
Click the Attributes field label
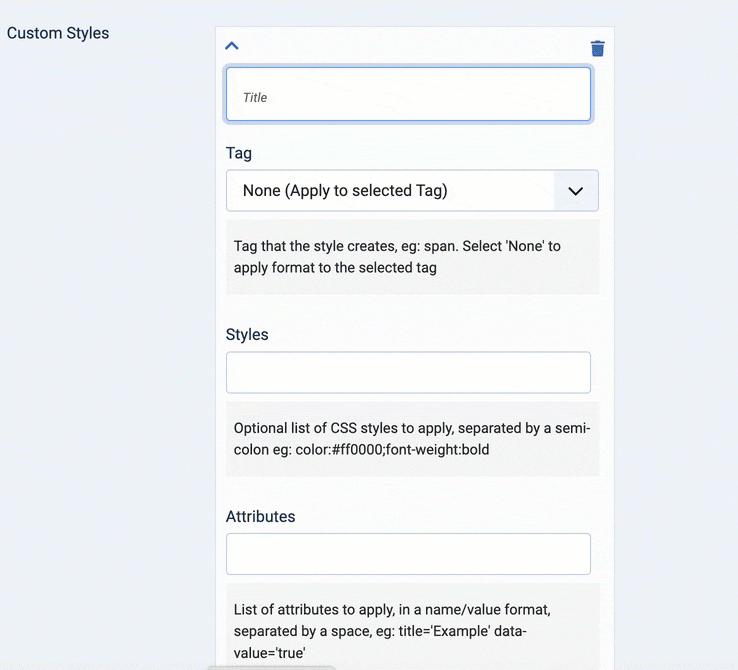260,516
